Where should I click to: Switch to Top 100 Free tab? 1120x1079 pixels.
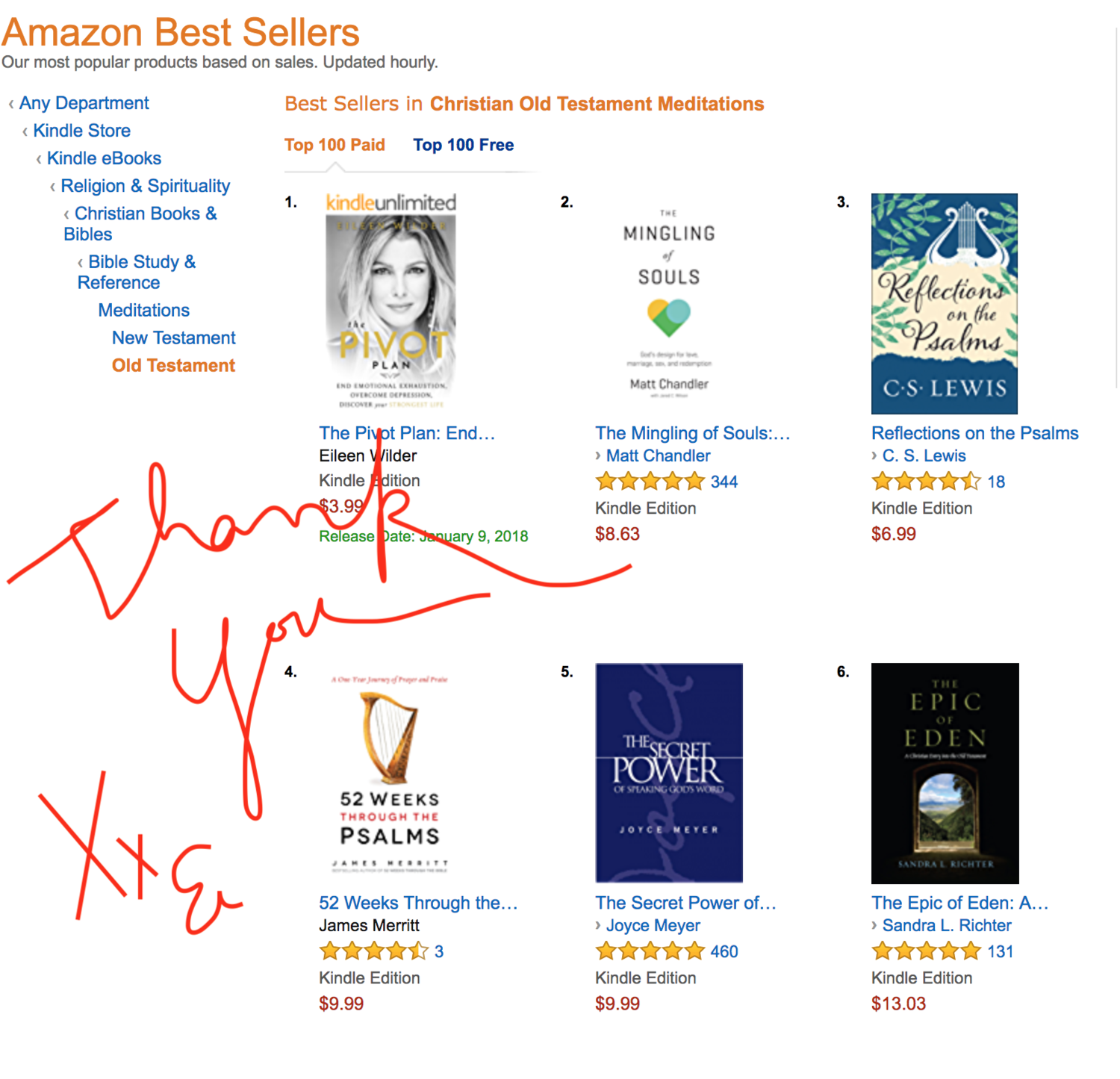463,145
